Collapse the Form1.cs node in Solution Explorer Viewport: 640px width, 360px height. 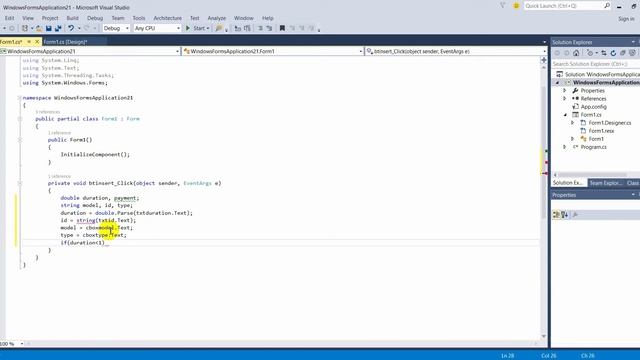click(565, 115)
